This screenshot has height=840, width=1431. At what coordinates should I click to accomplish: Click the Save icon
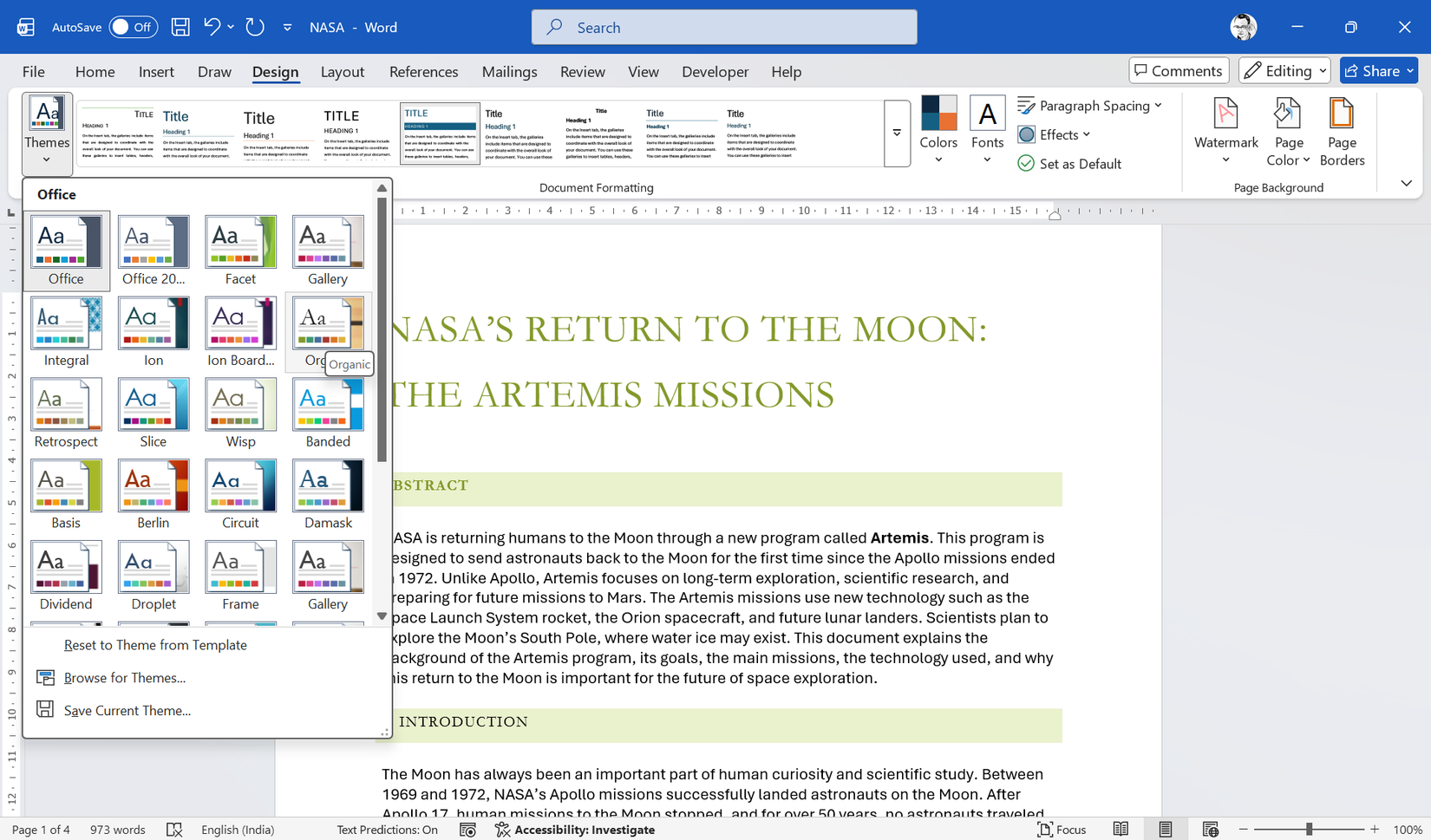coord(180,27)
